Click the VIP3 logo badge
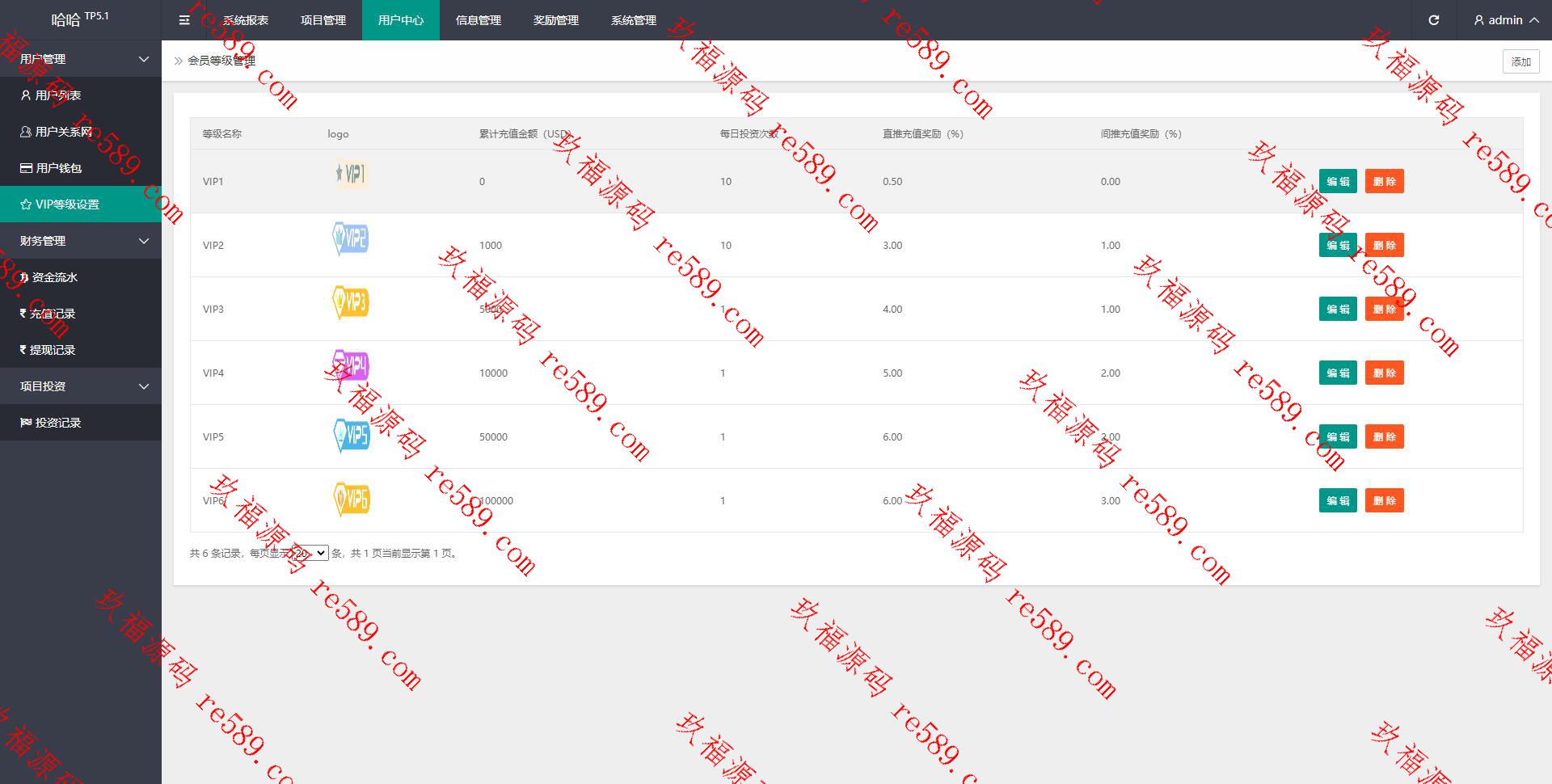1552x784 pixels. [x=351, y=302]
